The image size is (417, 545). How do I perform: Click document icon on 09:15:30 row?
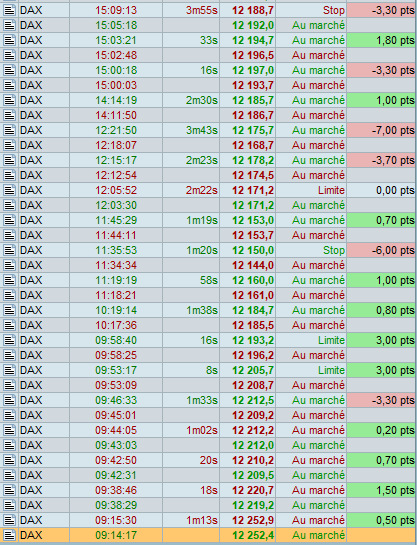9,520
